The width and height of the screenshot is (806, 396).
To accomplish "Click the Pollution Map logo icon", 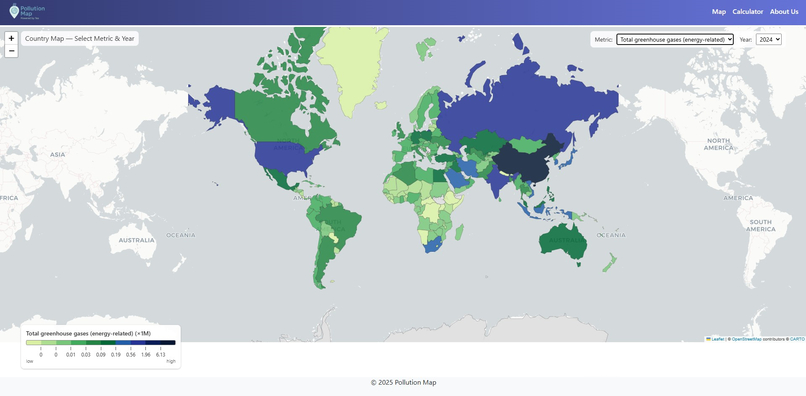I will click(x=14, y=11).
